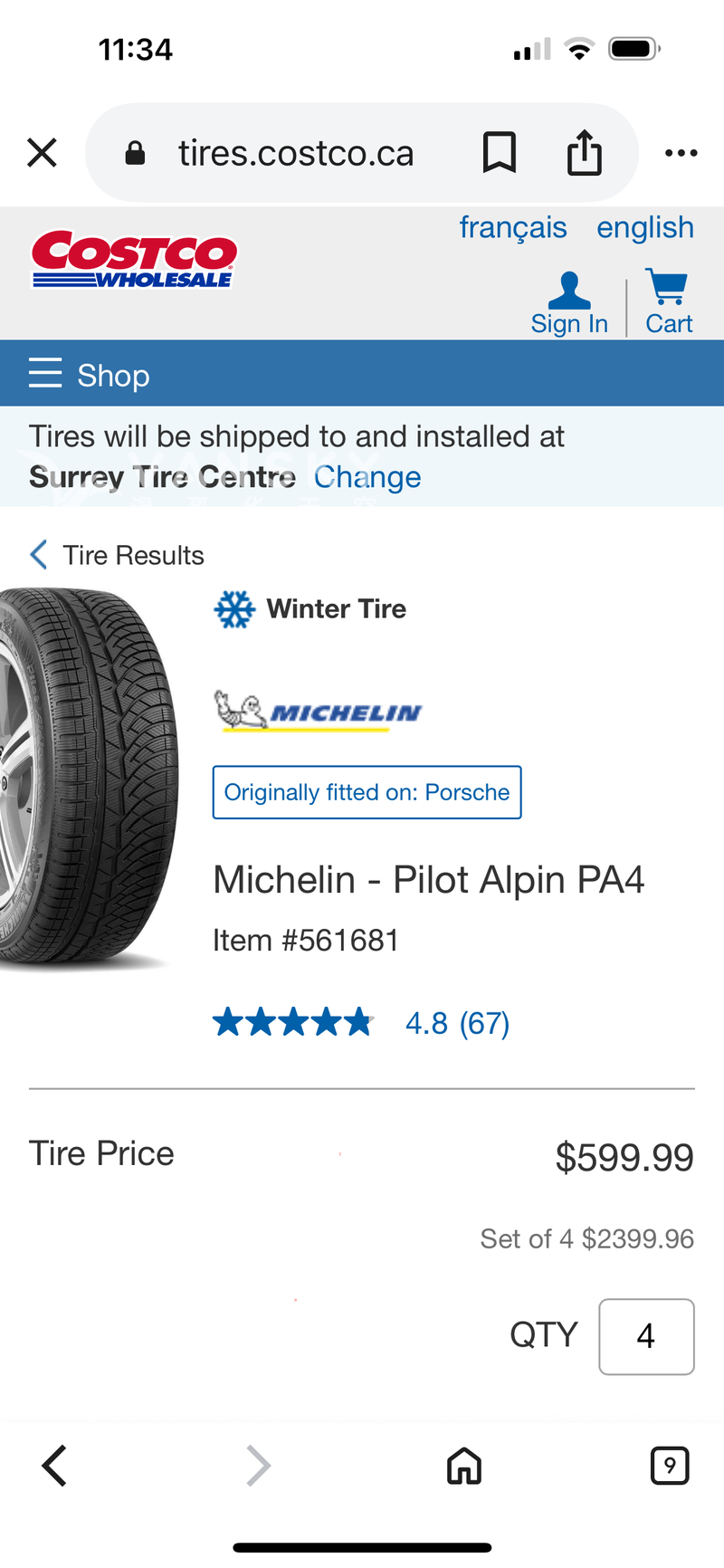
Task: Tap the QTY quantity field
Action: pos(646,1336)
